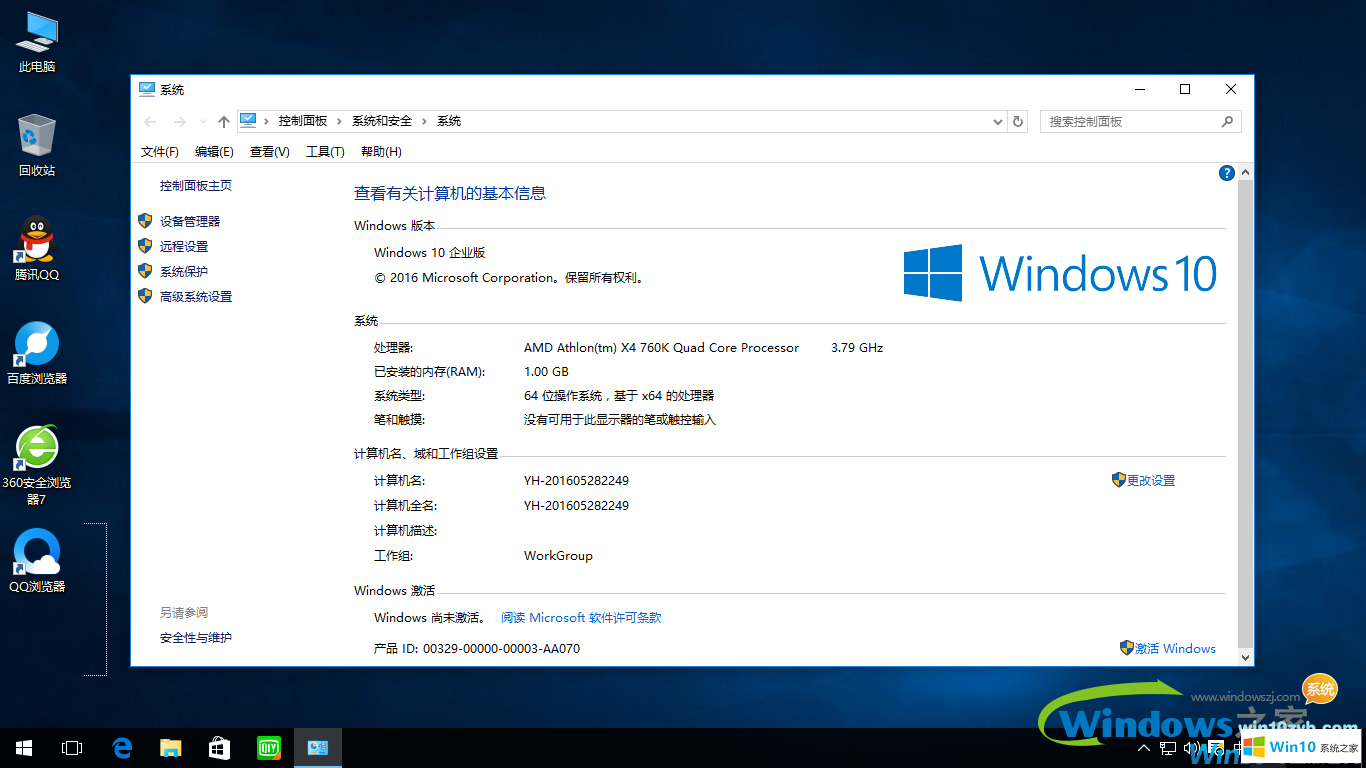Click WorkGroup value text
Viewport: 1366px width, 768px height.
pyautogui.click(x=558, y=556)
